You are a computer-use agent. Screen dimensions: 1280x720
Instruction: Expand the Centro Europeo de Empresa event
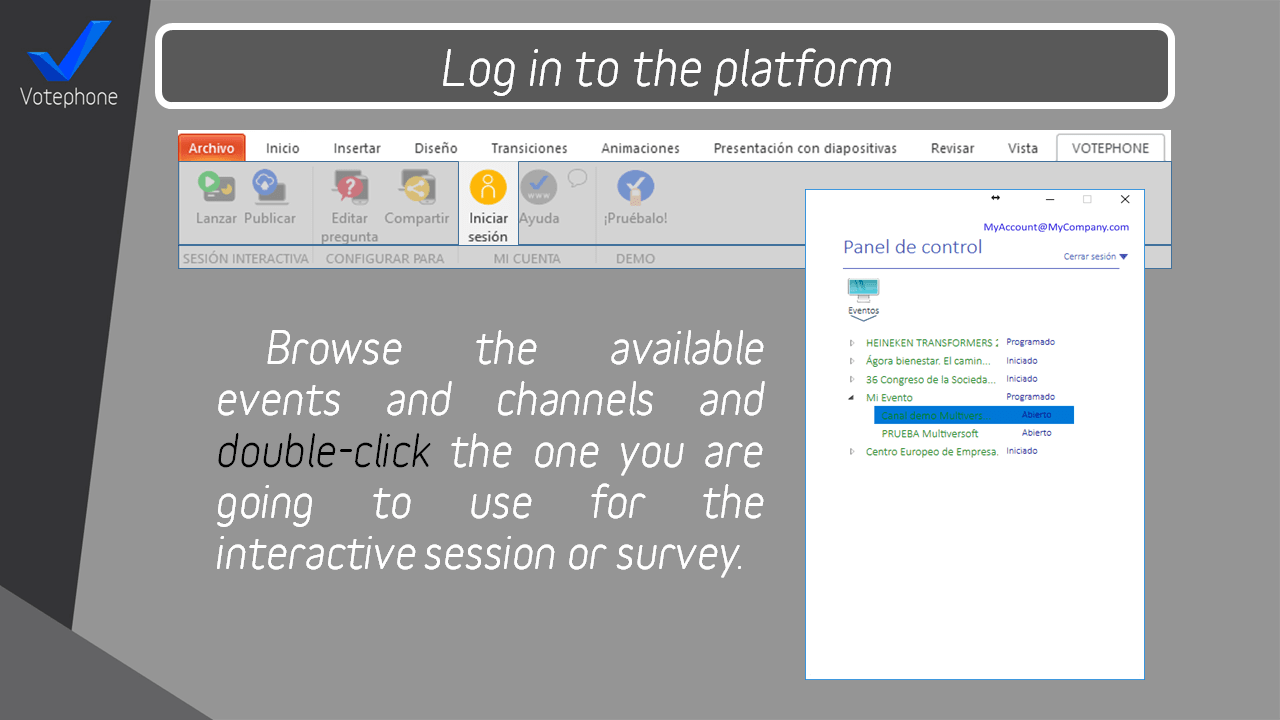coord(852,452)
